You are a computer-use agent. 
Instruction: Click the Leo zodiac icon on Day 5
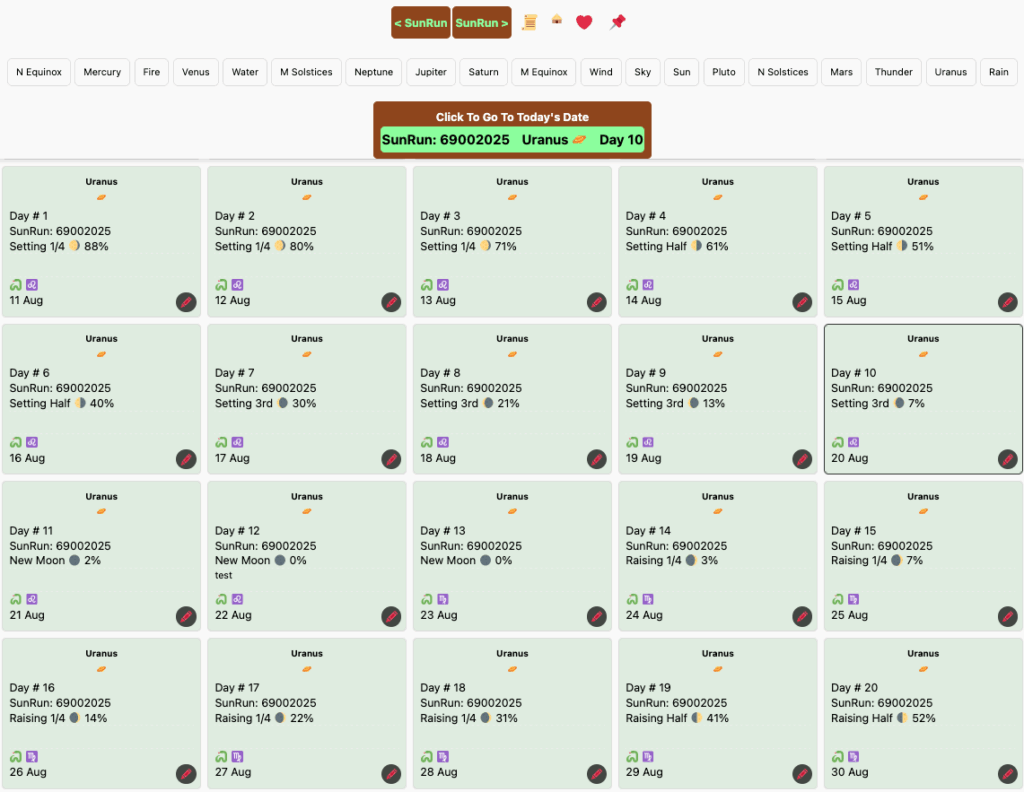click(x=853, y=285)
